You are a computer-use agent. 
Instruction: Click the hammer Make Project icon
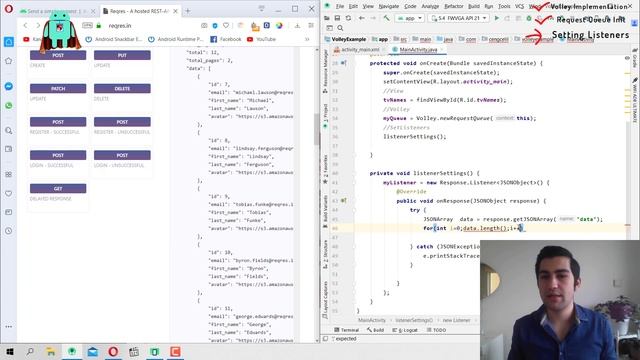(x=386, y=18)
